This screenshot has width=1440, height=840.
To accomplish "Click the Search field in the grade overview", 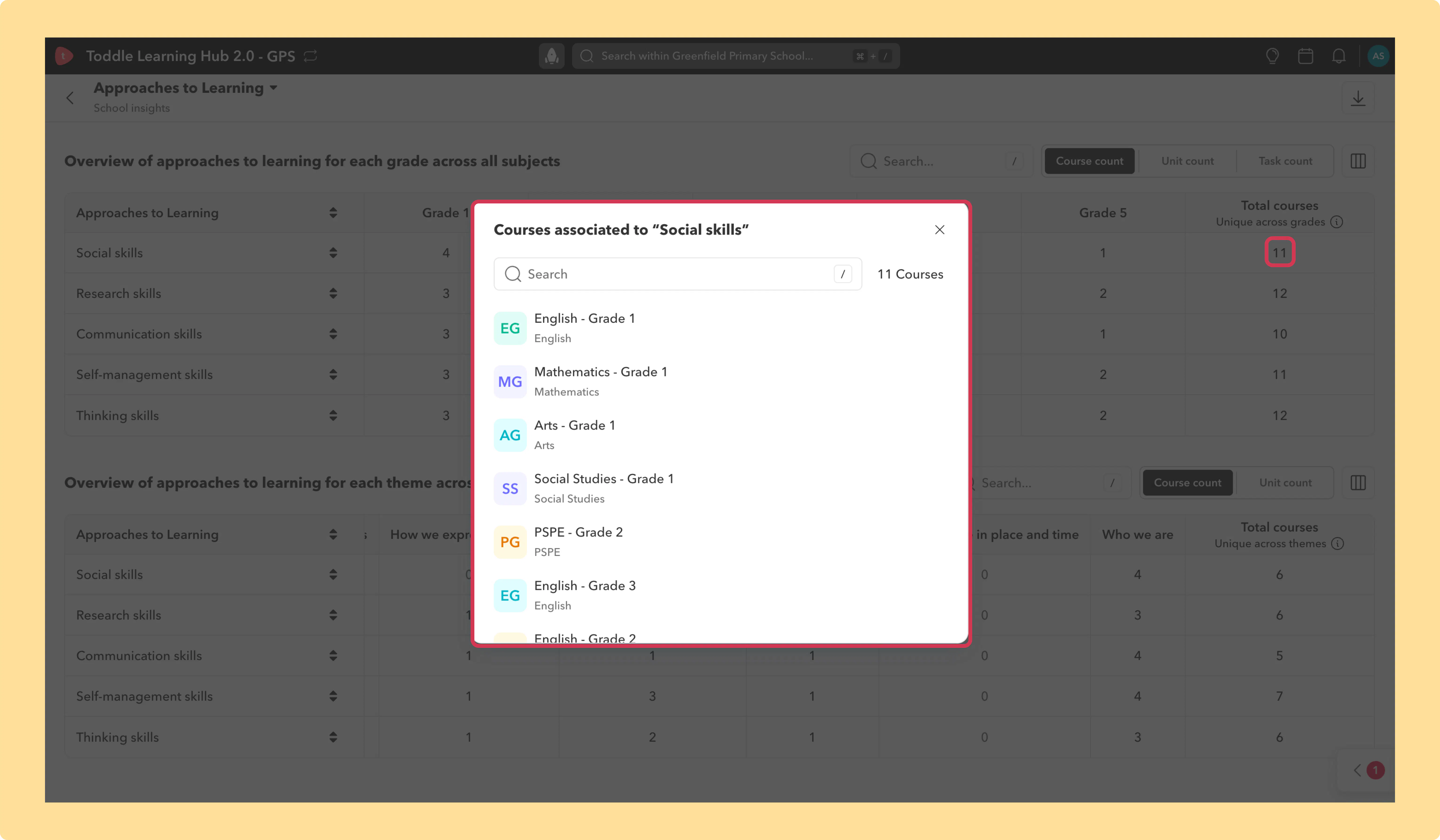I will click(x=941, y=161).
